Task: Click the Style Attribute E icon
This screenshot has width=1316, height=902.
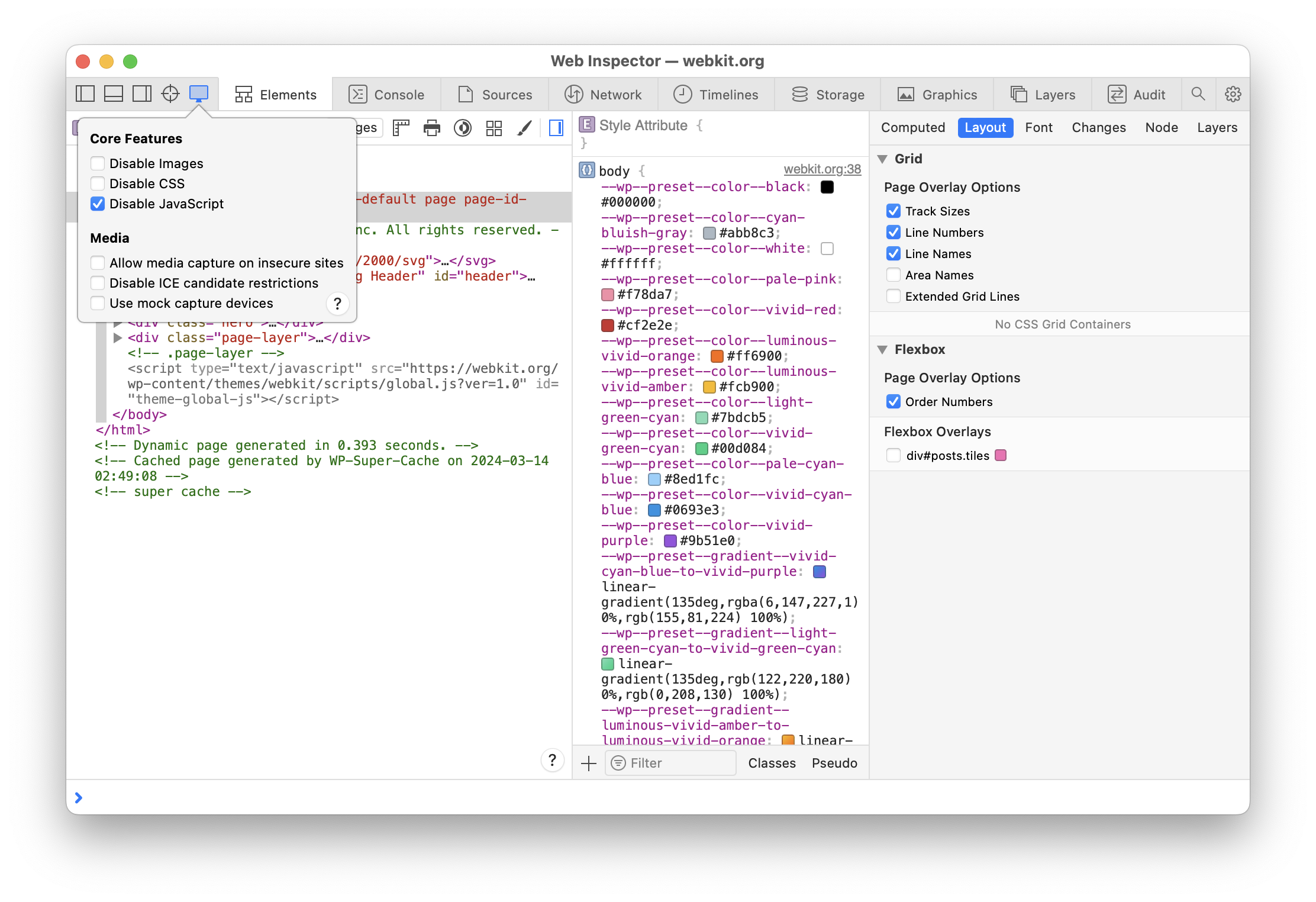Action: [586, 125]
